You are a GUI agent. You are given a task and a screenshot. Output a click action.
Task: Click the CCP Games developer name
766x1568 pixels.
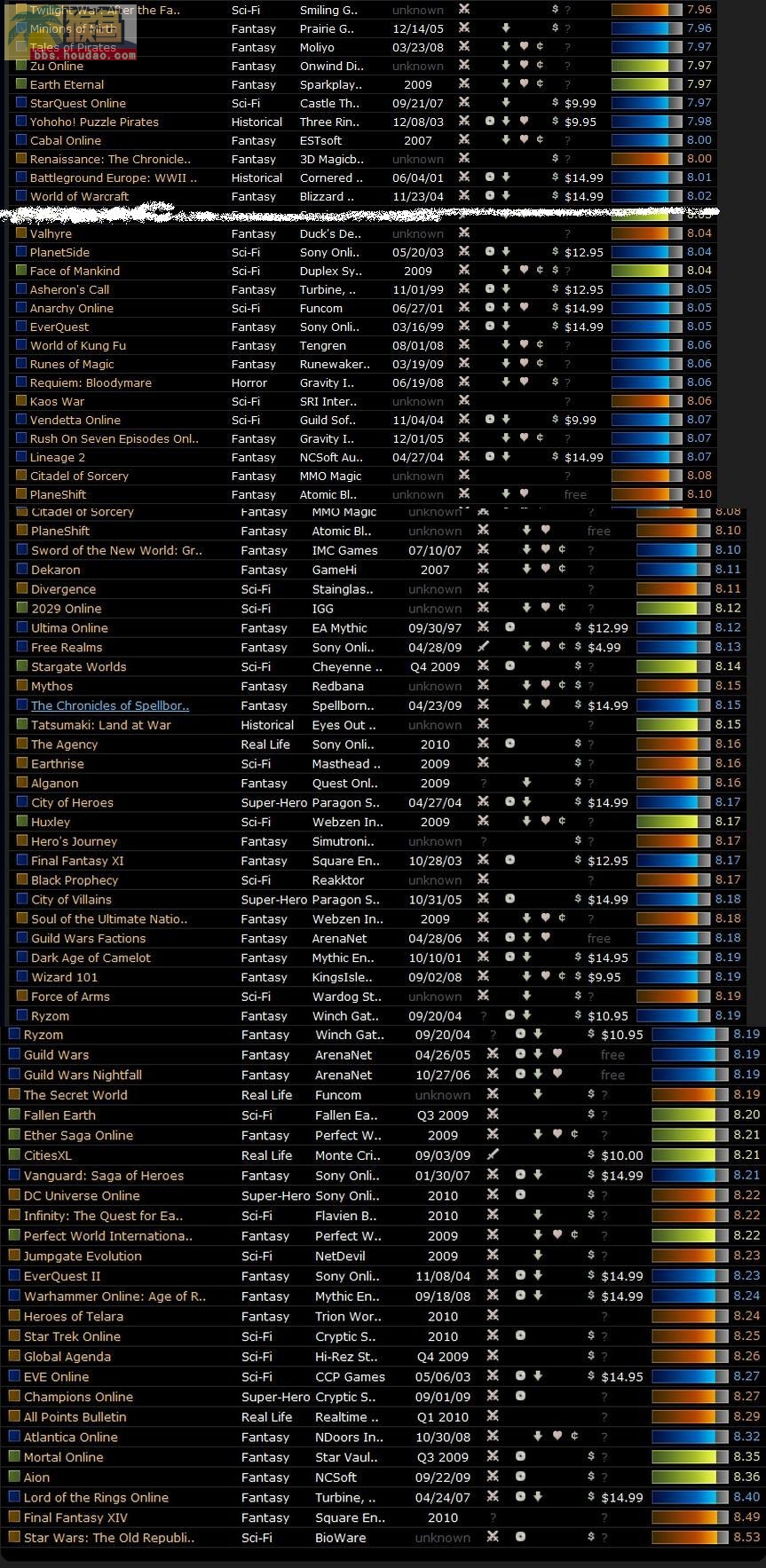tap(350, 1377)
